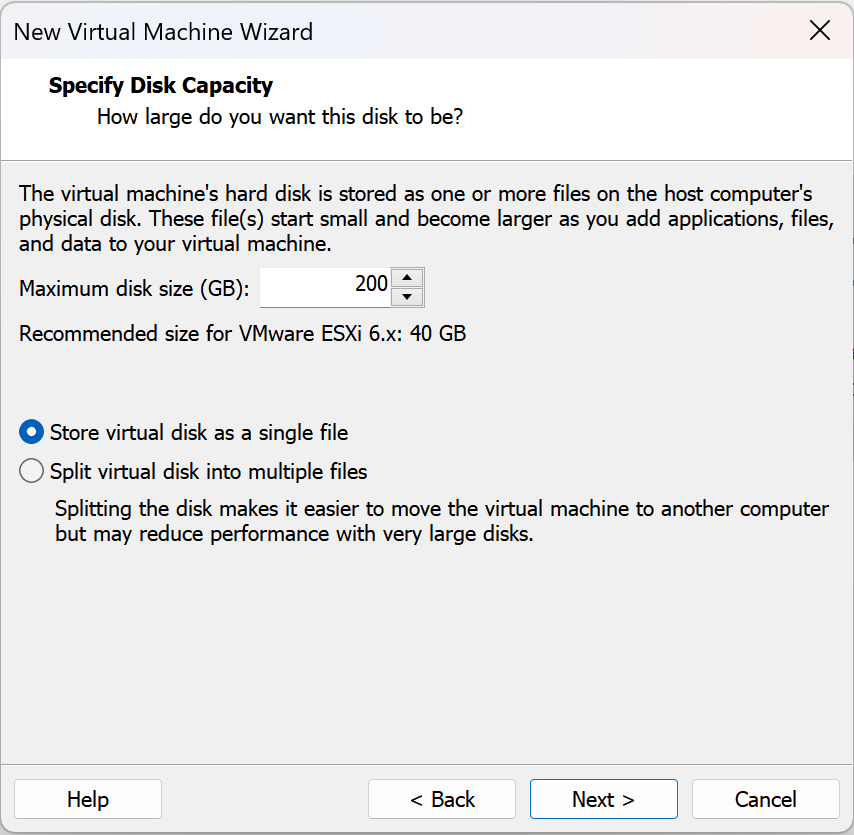Close the New Virtual Machine Wizard dialog
This screenshot has width=854, height=835.
819,31
